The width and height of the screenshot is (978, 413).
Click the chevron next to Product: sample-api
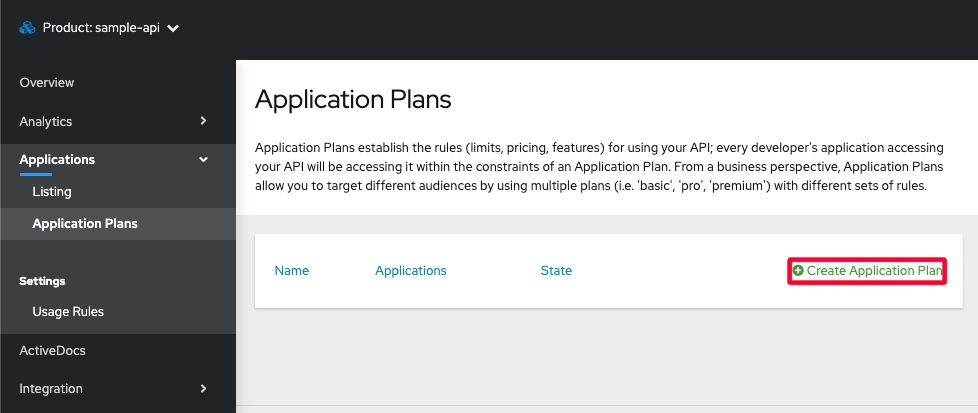click(x=173, y=29)
